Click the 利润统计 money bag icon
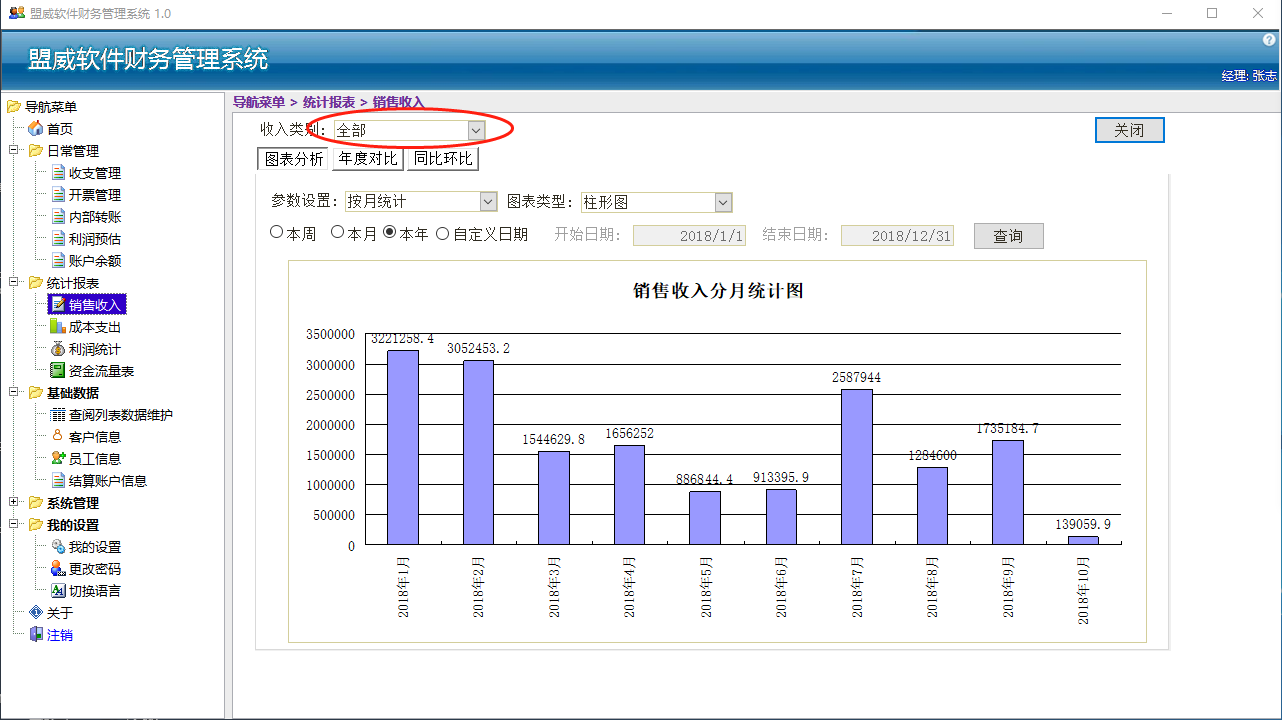Screen dimensions: 1282x720 click(x=58, y=349)
